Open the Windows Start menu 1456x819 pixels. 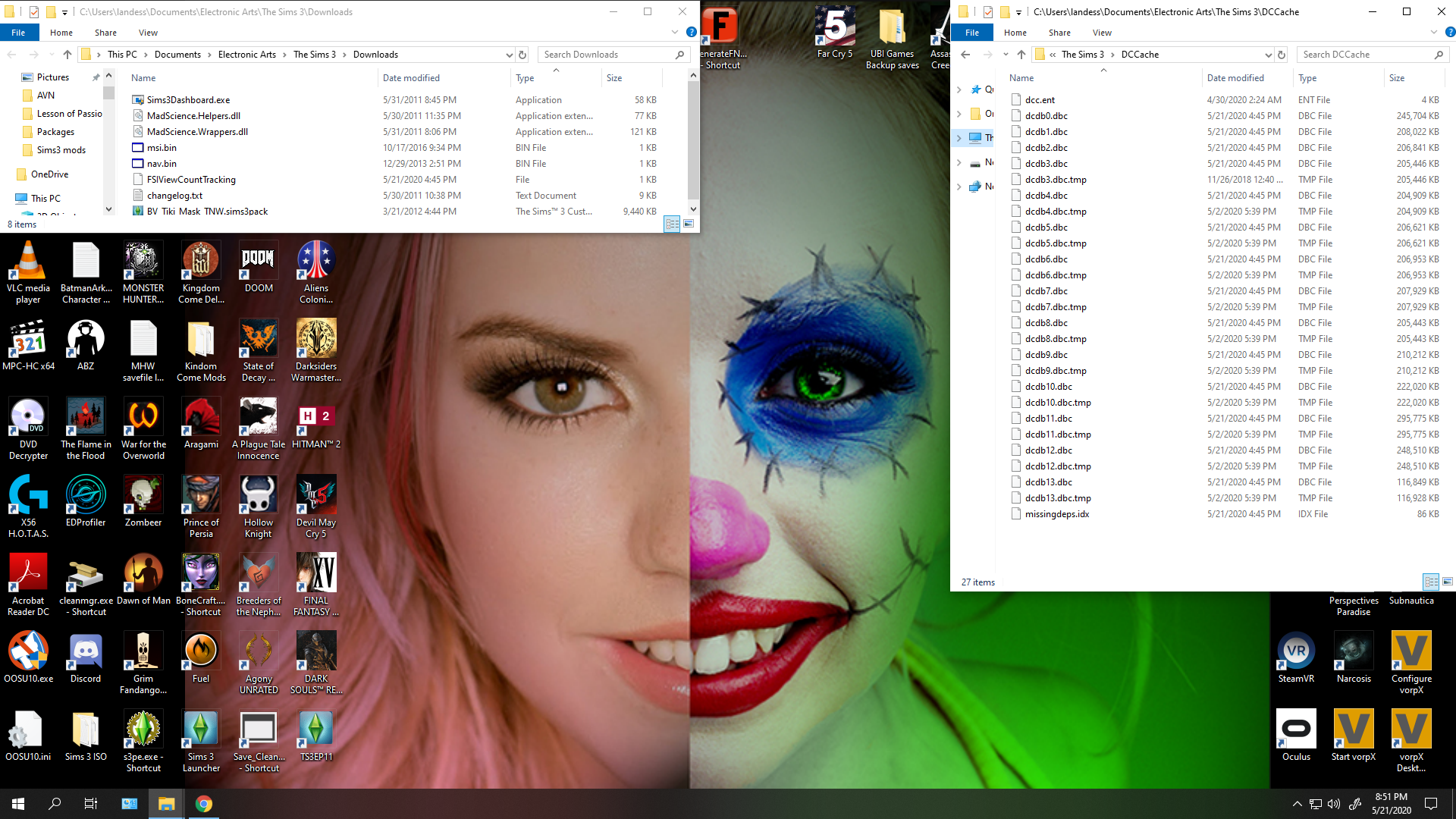pyautogui.click(x=18, y=804)
